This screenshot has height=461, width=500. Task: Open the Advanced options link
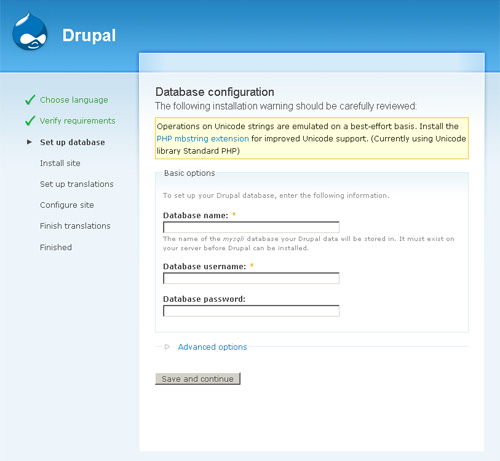[x=212, y=347]
